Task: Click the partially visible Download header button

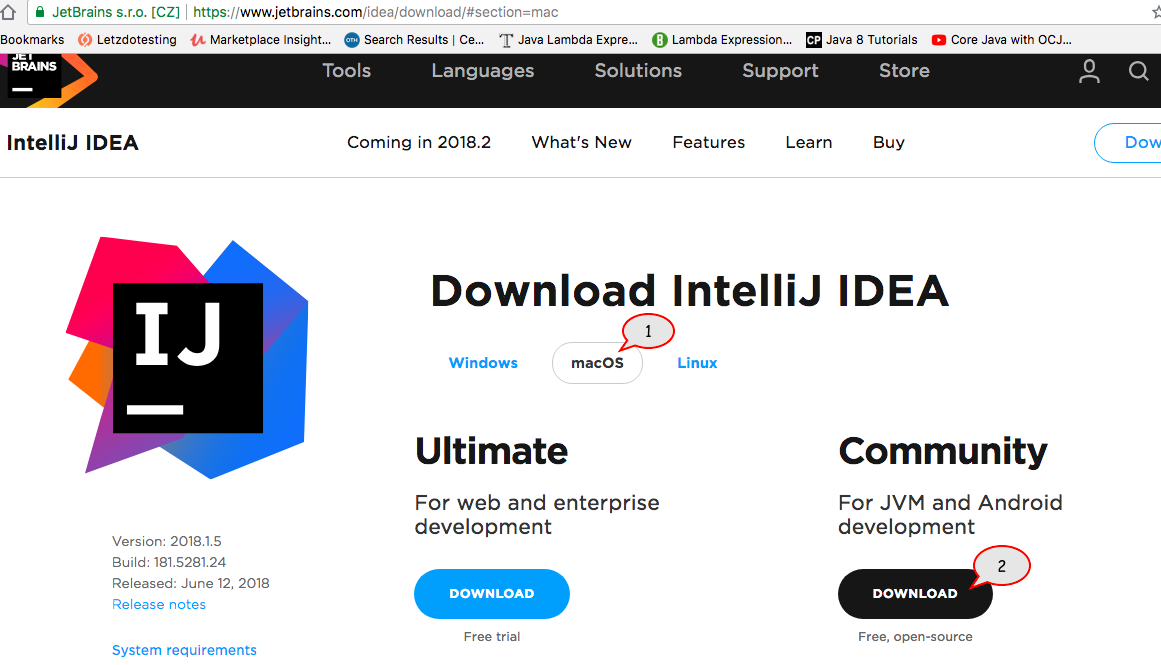Action: click(1128, 143)
